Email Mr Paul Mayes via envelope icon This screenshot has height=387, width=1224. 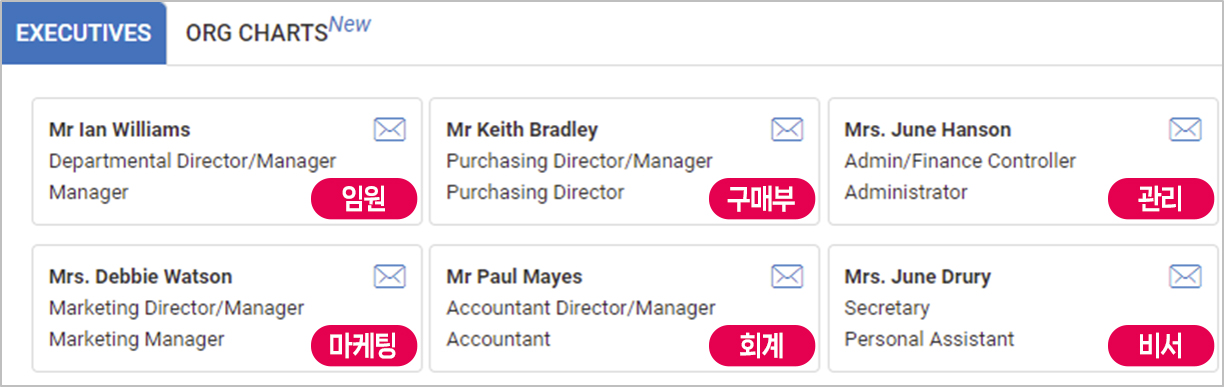click(x=787, y=276)
